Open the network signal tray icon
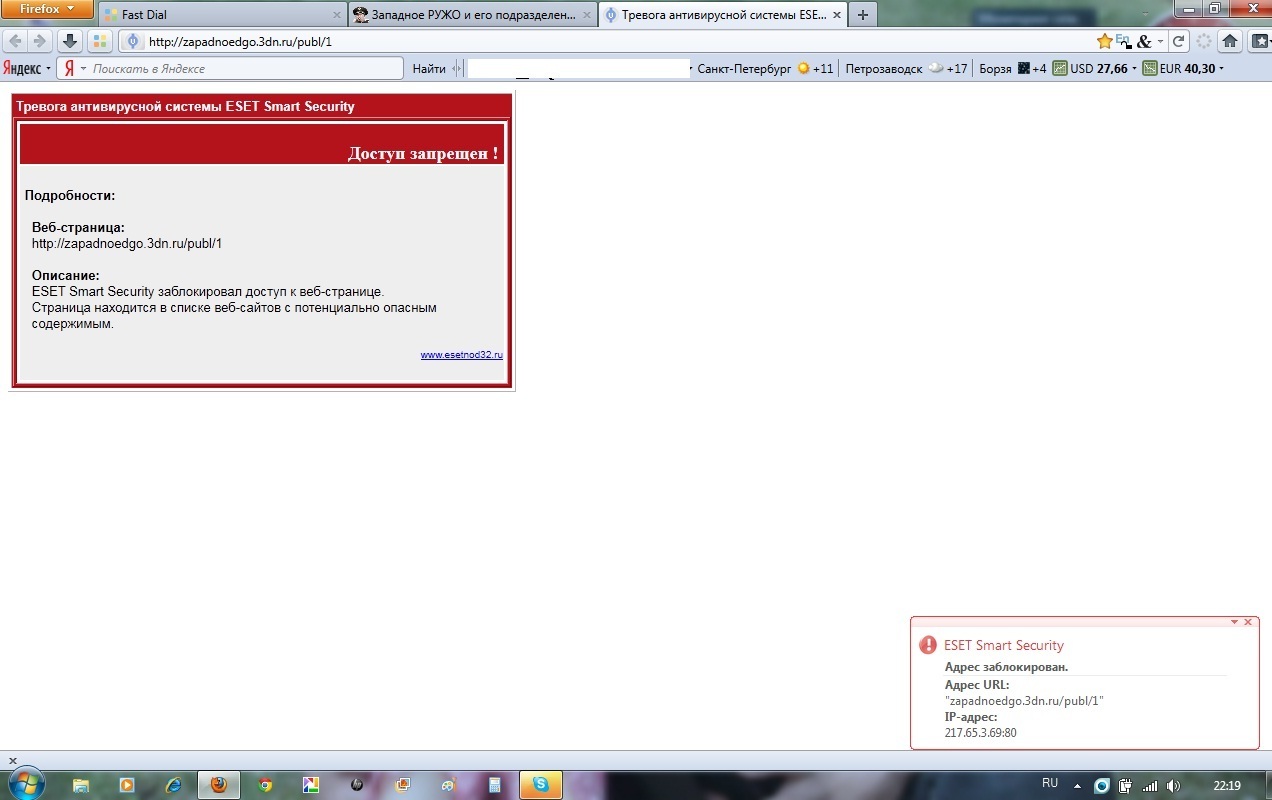This screenshot has height=800, width=1272. point(1150,786)
